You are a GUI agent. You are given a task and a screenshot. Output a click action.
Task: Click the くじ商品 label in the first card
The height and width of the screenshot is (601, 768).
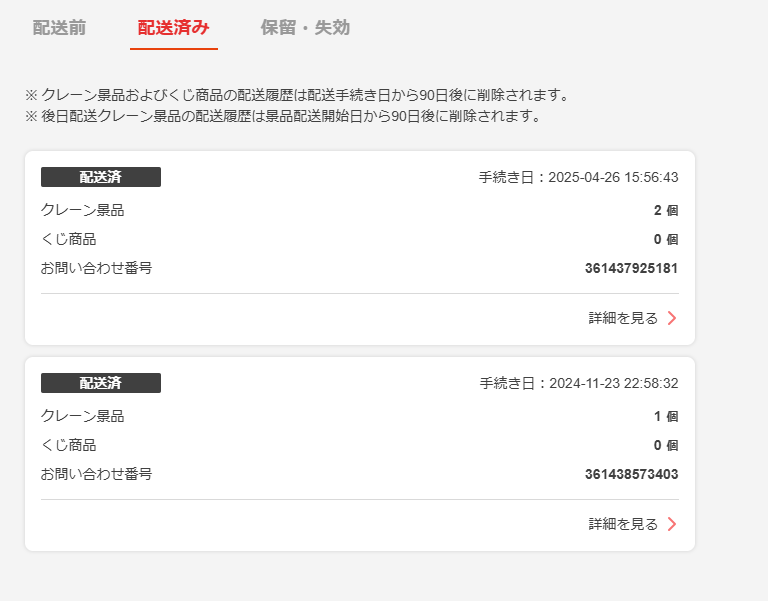pos(69,239)
